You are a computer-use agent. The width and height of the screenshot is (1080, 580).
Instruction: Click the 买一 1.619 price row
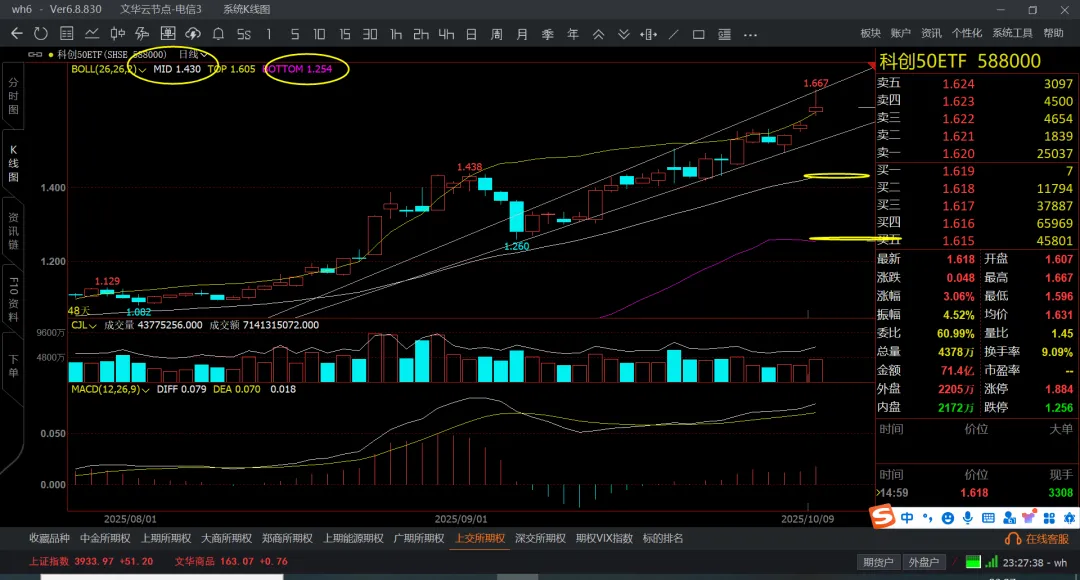[x=975, y=171]
